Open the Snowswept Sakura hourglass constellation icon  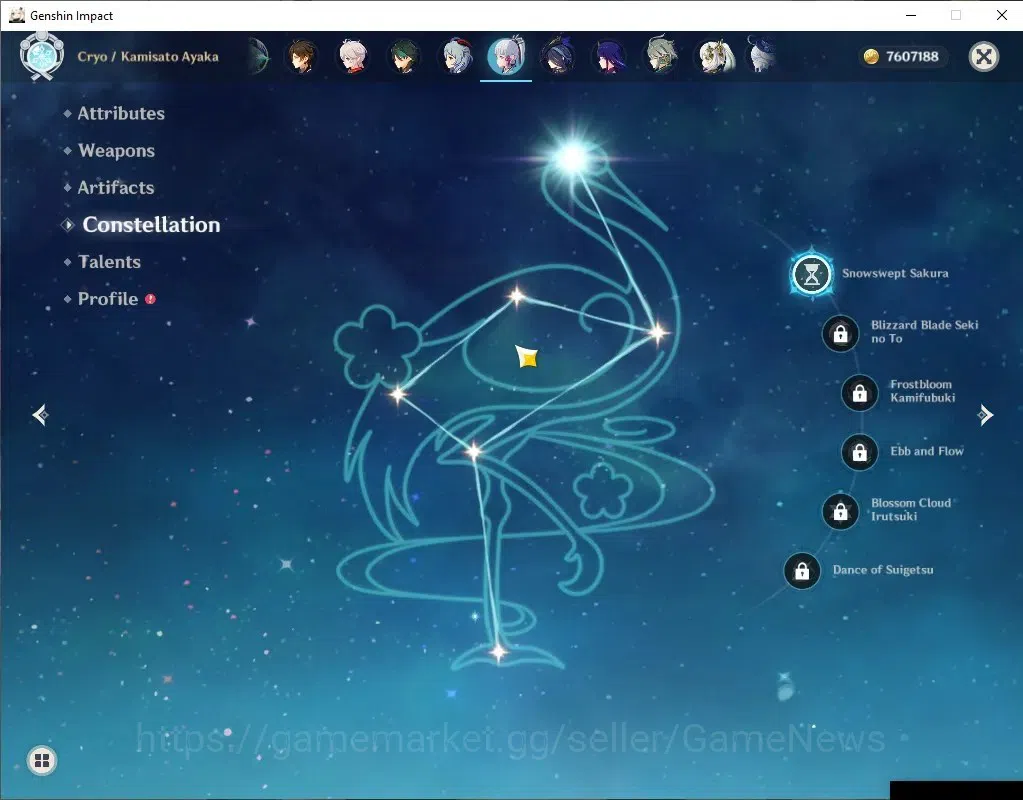[x=812, y=275]
